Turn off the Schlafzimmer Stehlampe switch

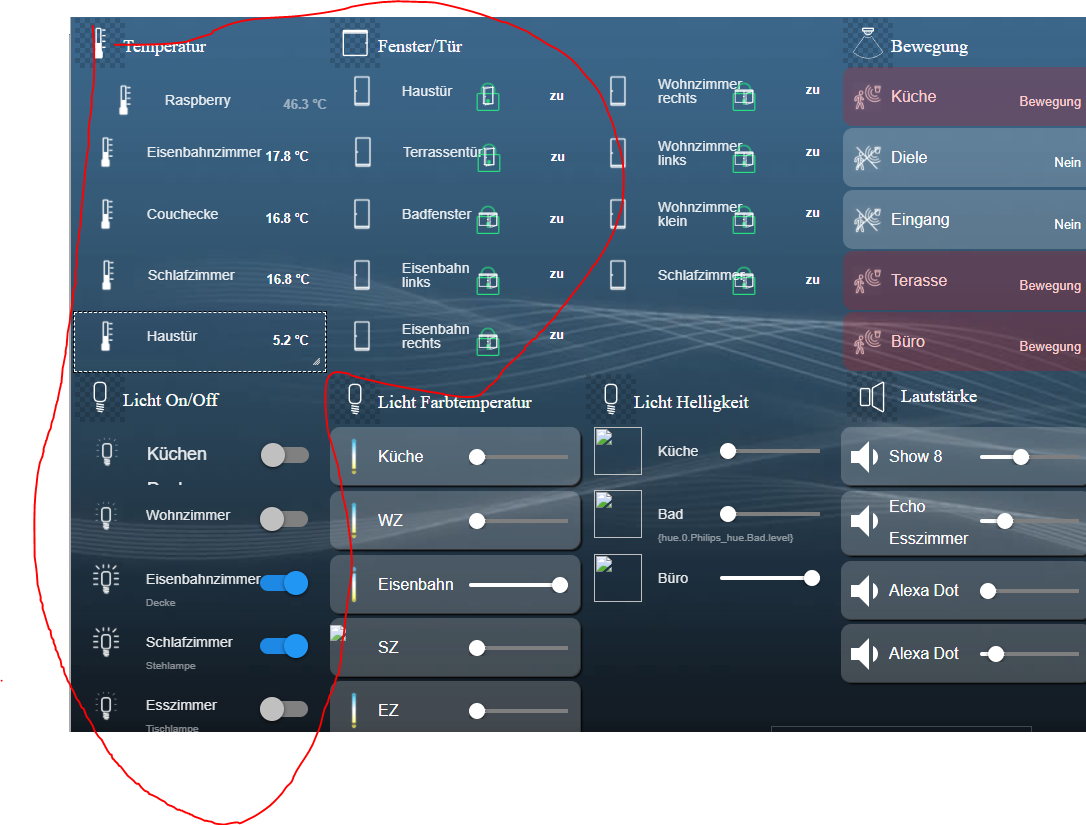[x=284, y=646]
